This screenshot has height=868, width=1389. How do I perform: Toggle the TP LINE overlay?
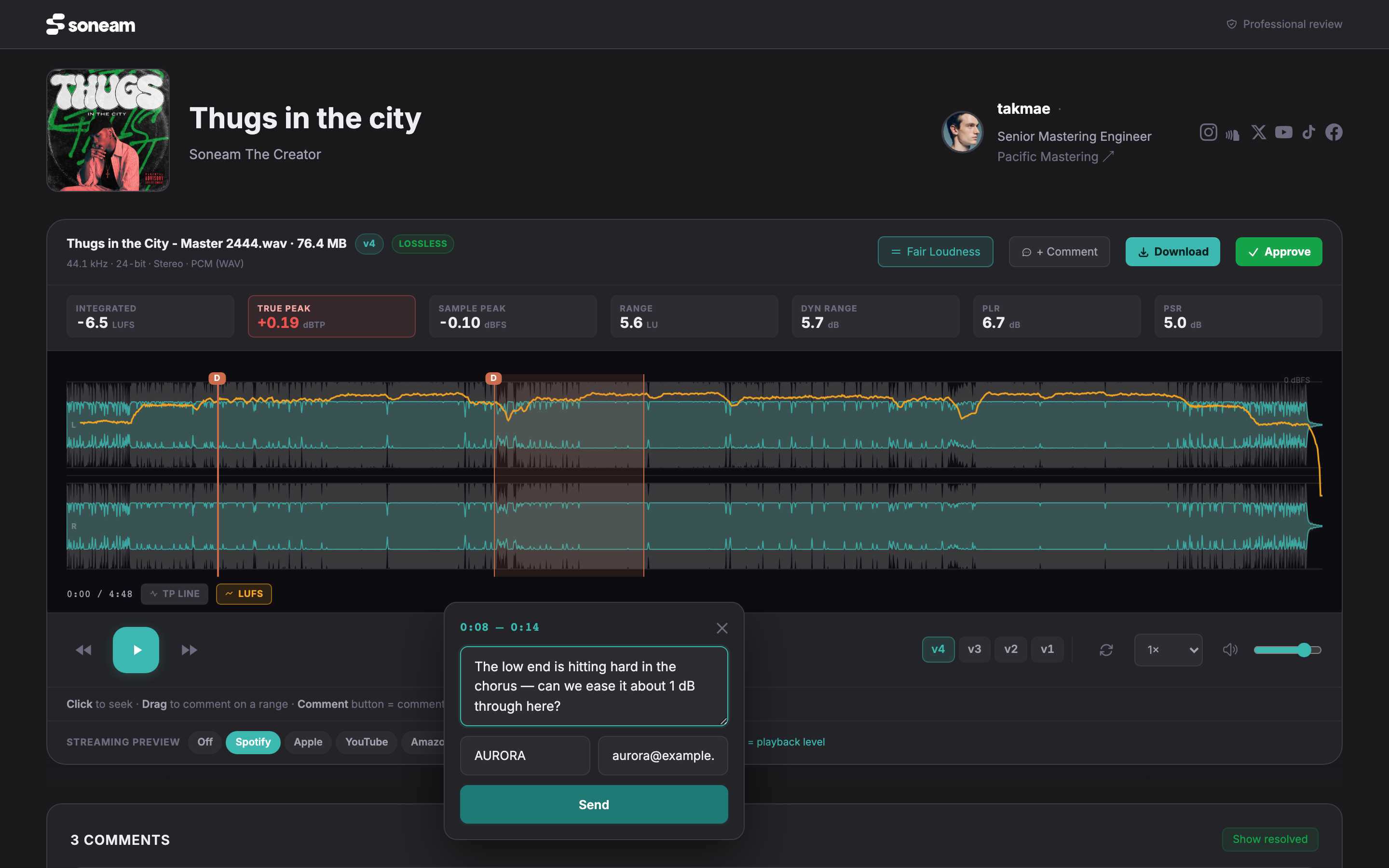175,594
